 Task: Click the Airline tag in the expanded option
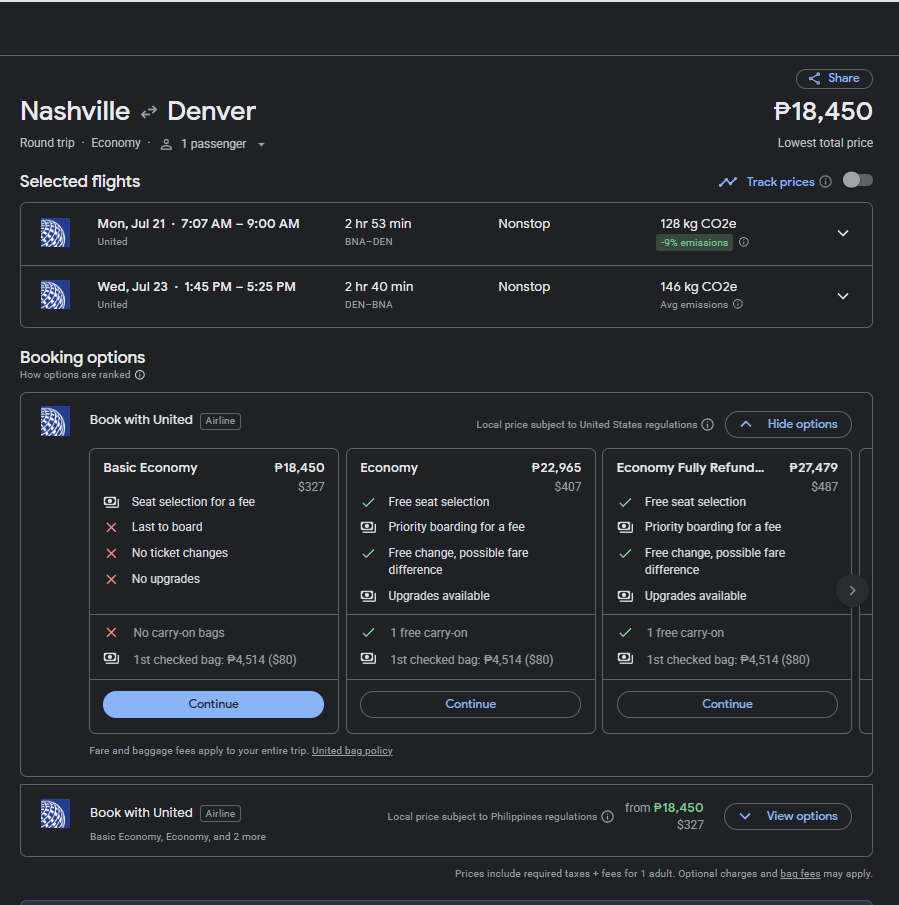(220, 421)
